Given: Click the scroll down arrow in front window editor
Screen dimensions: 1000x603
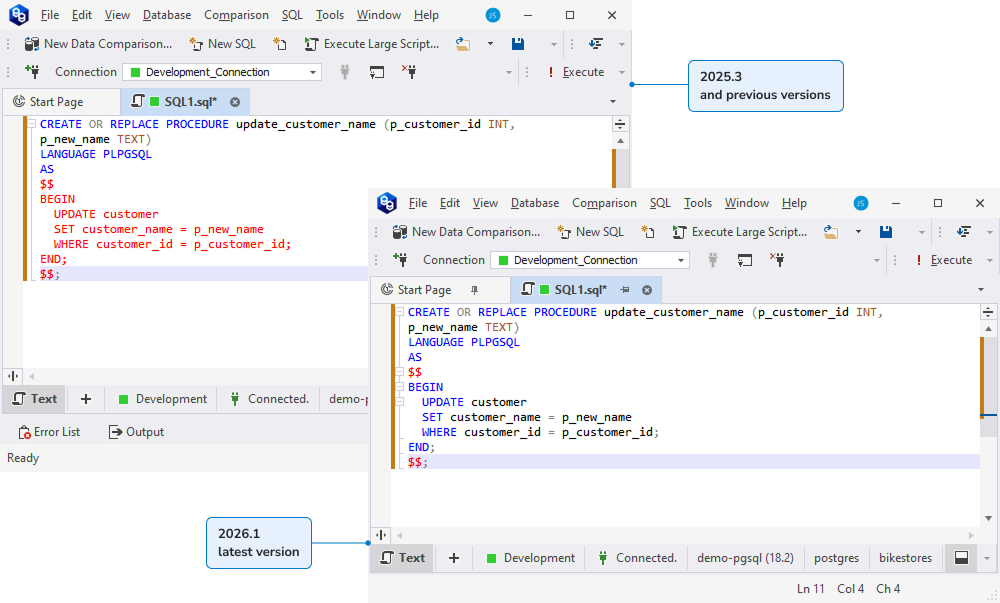Looking at the screenshot, I should pos(988,518).
